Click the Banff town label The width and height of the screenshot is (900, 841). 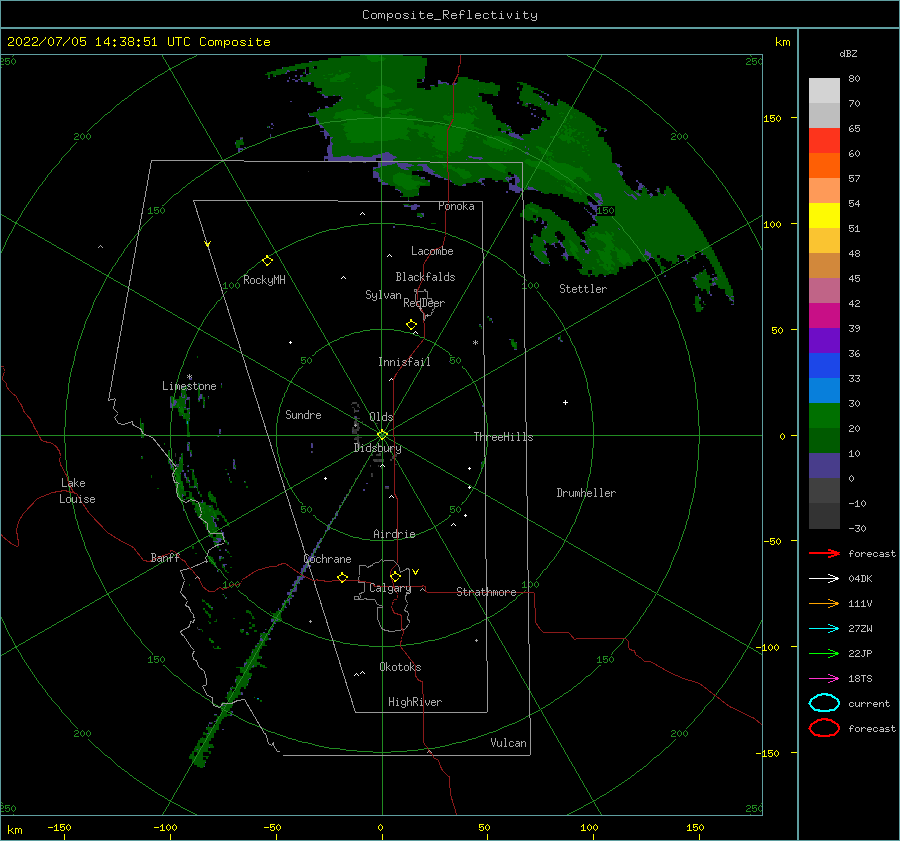coord(165,557)
